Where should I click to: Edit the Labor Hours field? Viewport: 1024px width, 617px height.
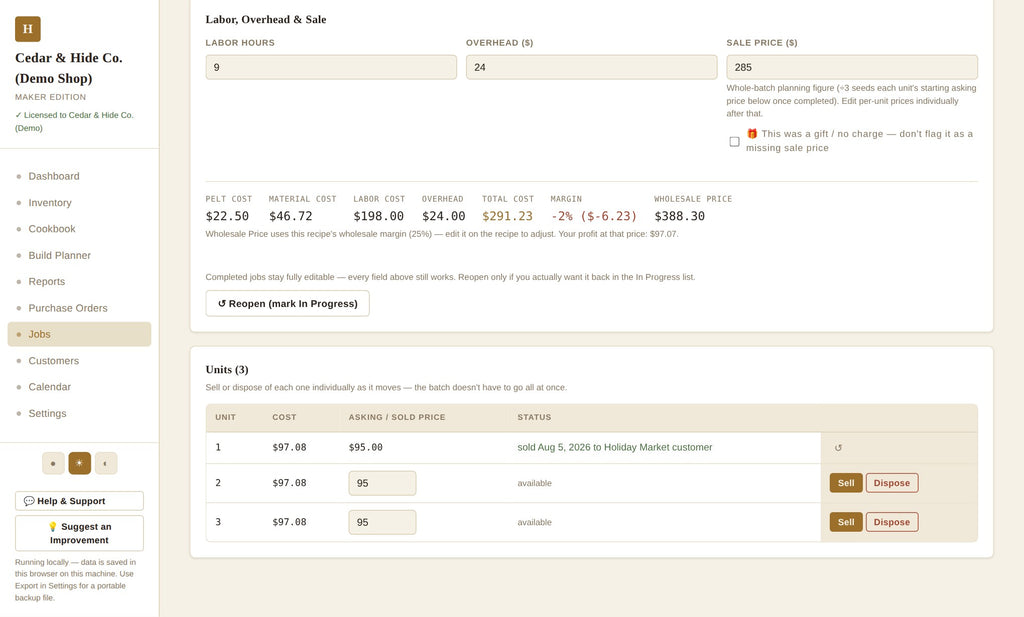click(331, 67)
